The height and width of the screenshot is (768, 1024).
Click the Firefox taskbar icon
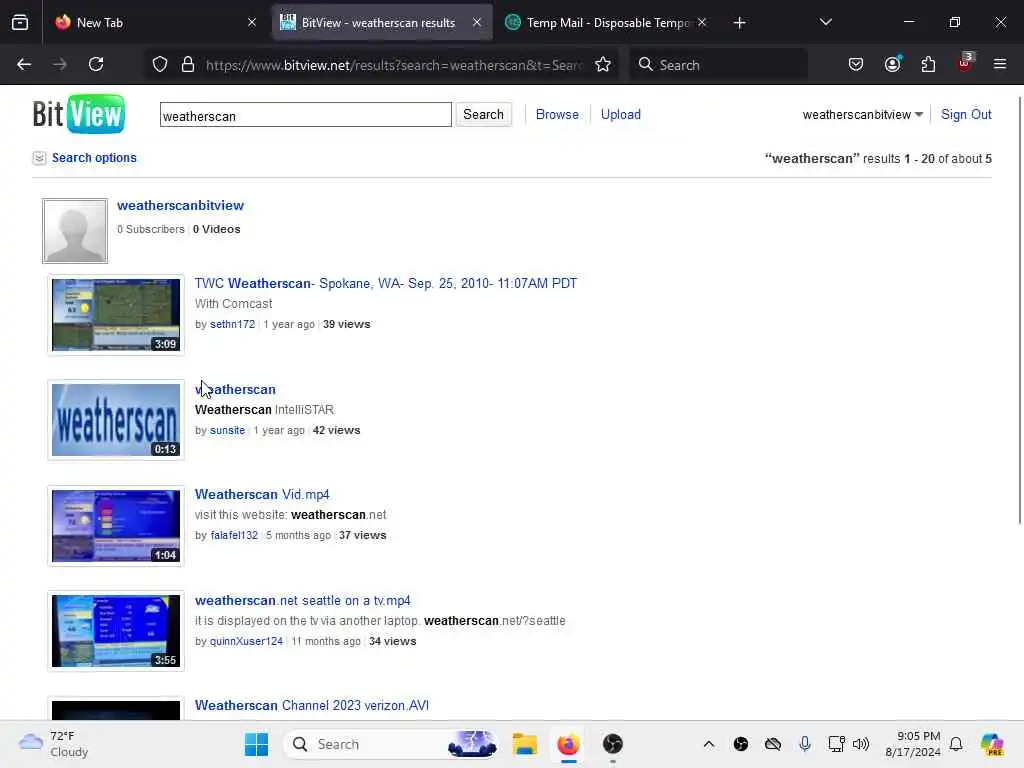568,744
